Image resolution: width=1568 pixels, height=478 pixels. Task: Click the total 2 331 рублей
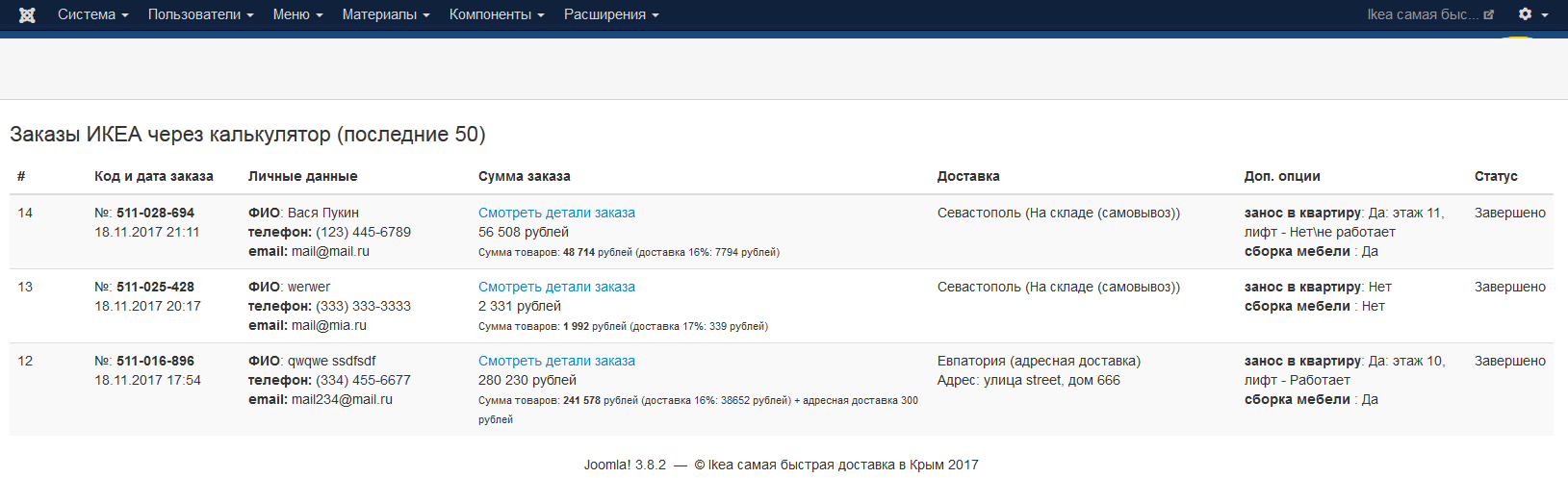pos(520,306)
